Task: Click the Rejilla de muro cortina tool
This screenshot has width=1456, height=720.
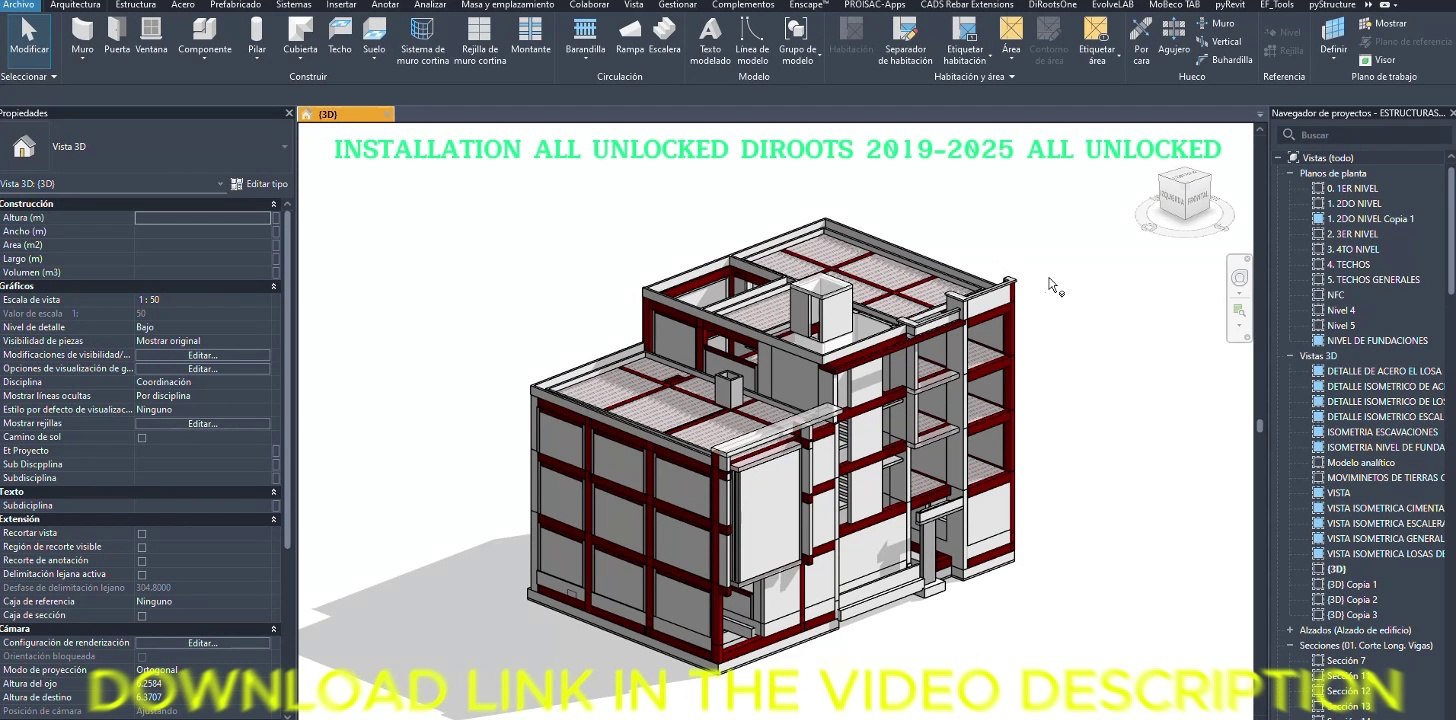Action: click(x=479, y=42)
